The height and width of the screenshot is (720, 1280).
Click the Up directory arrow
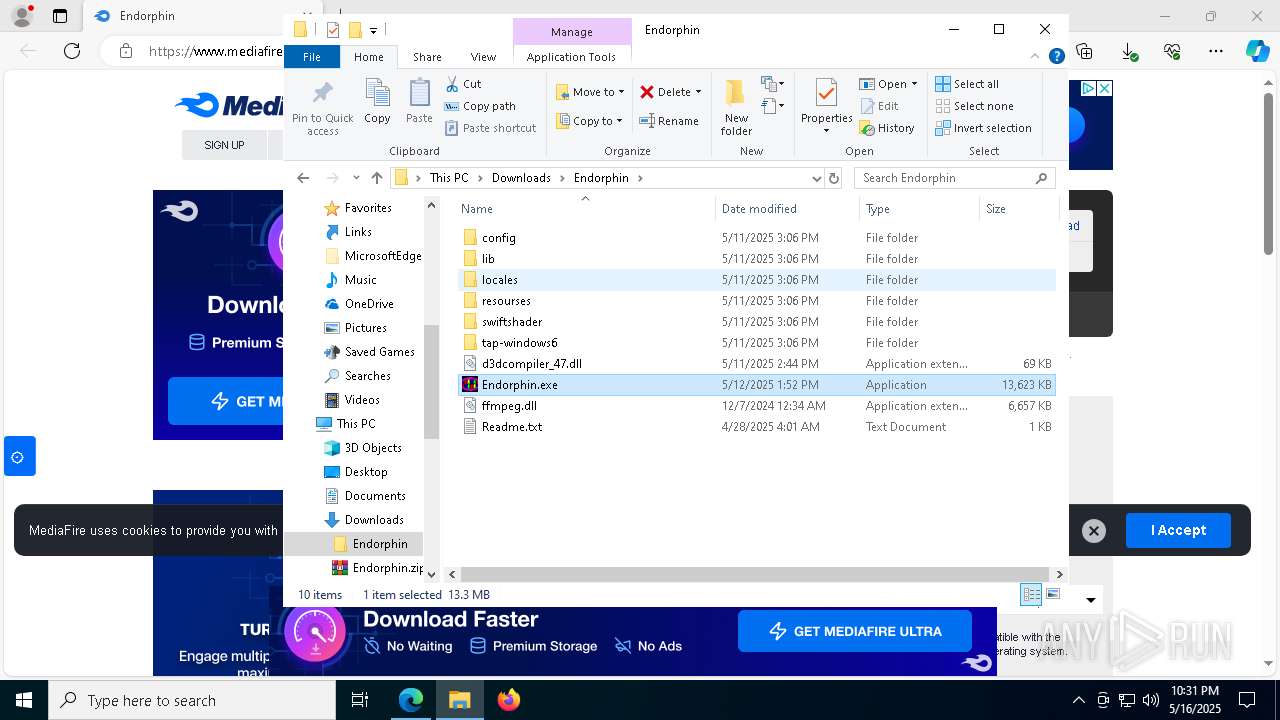[x=376, y=178]
